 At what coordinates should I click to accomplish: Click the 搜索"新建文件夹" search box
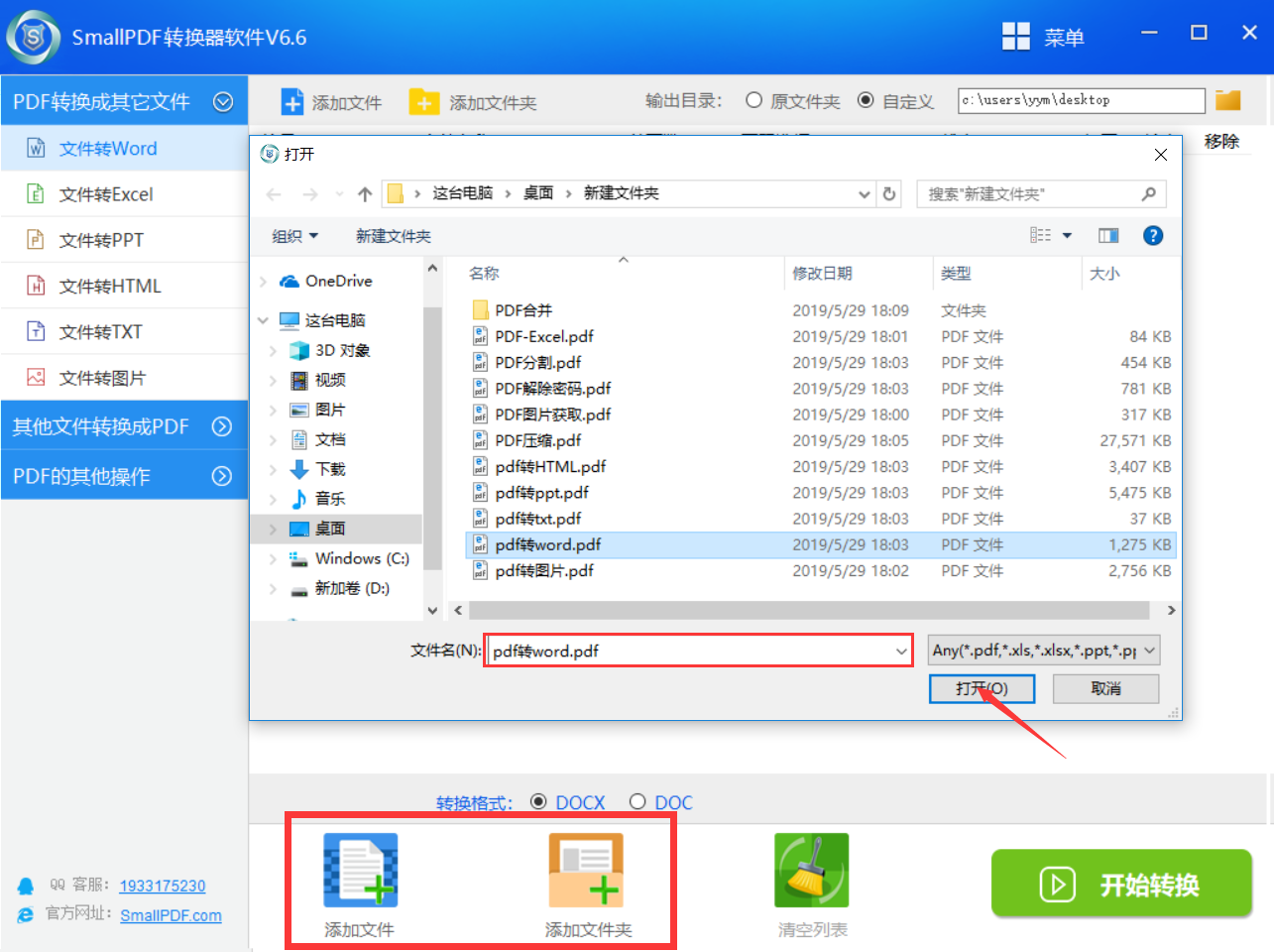[1041, 194]
